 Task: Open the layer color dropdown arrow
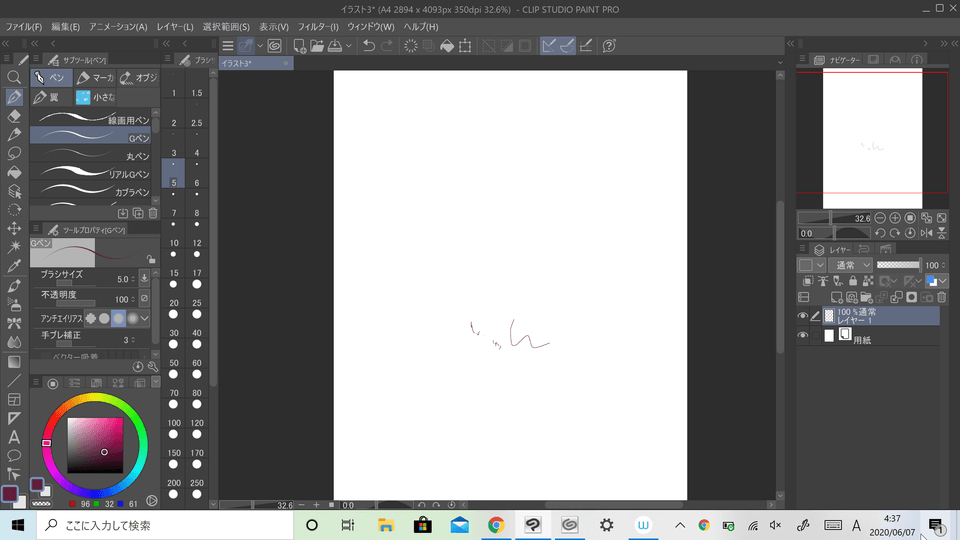pyautogui.click(x=820, y=265)
